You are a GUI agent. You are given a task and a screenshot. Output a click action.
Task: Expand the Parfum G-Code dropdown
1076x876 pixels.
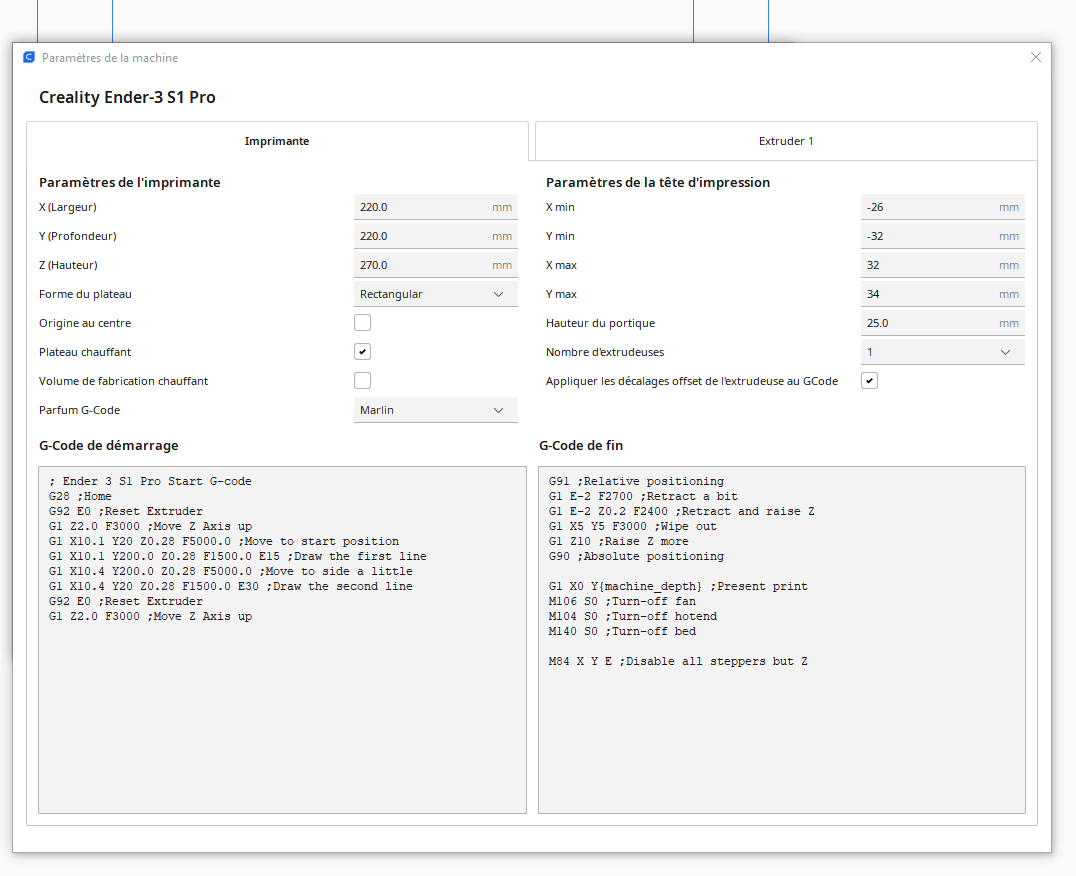435,410
